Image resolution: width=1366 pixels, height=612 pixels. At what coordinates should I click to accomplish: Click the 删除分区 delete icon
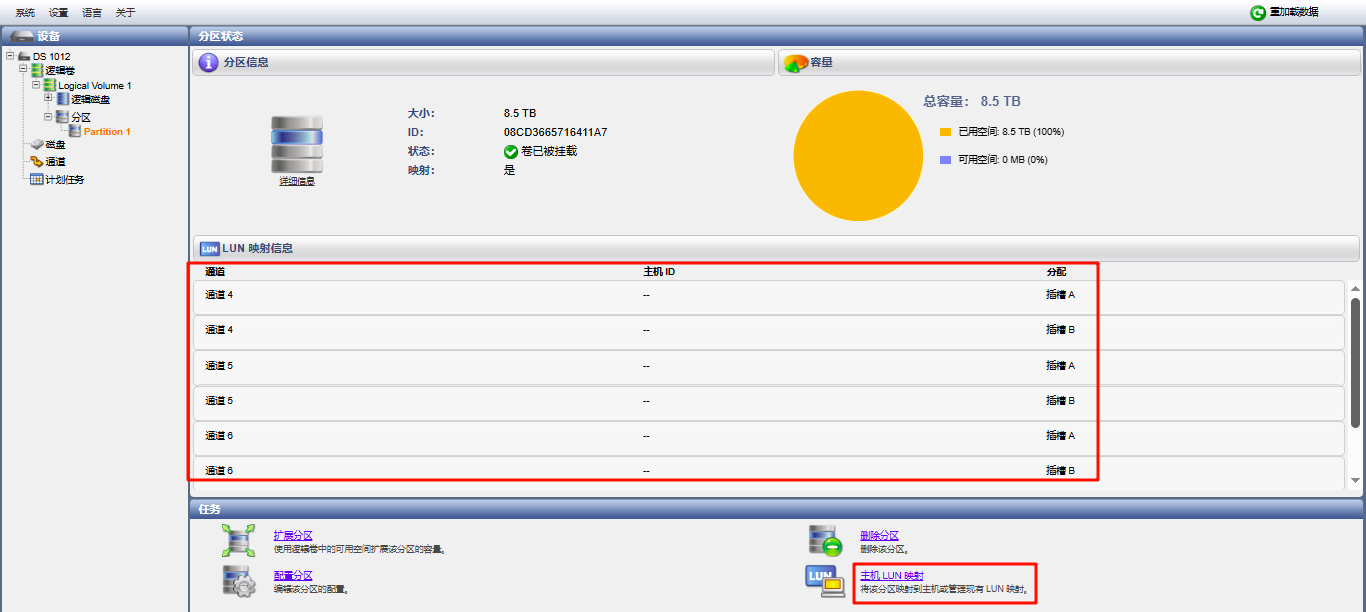(825, 540)
